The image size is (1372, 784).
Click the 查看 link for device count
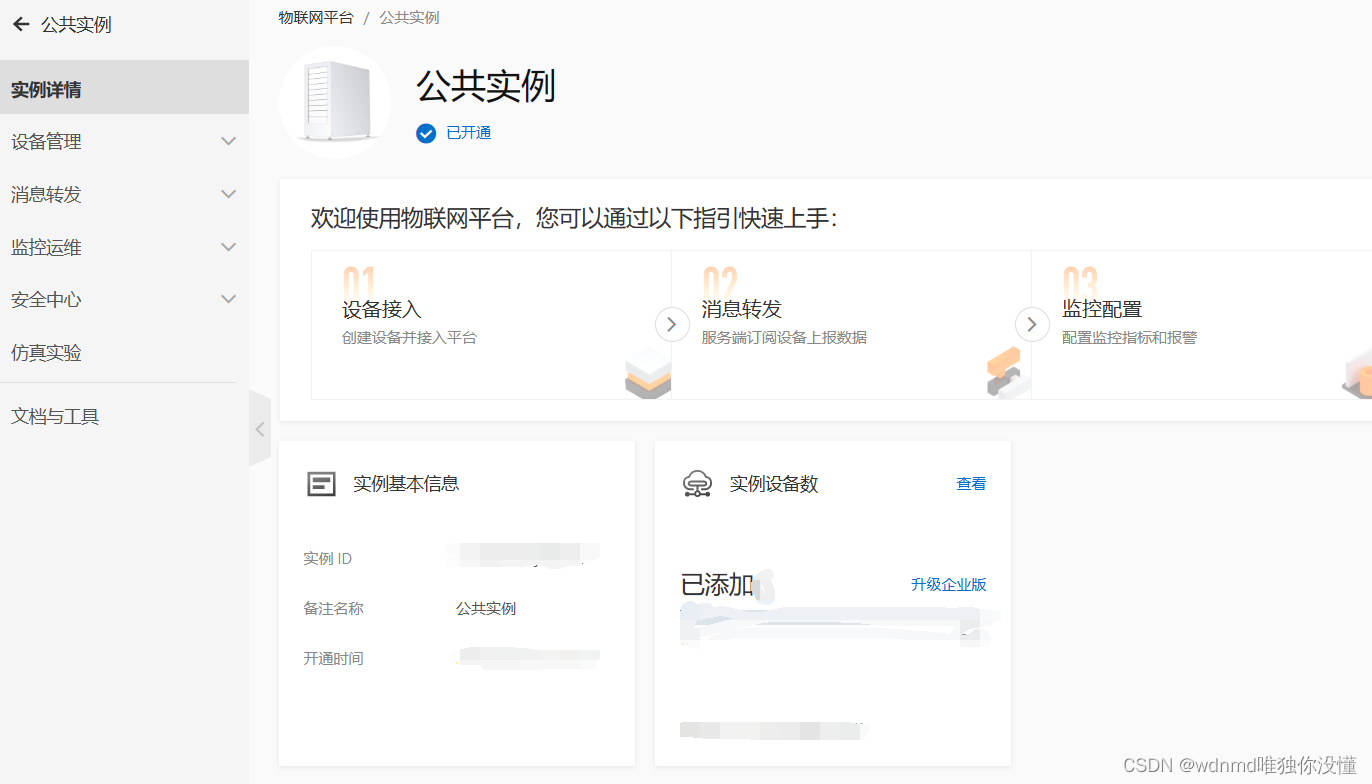970,483
